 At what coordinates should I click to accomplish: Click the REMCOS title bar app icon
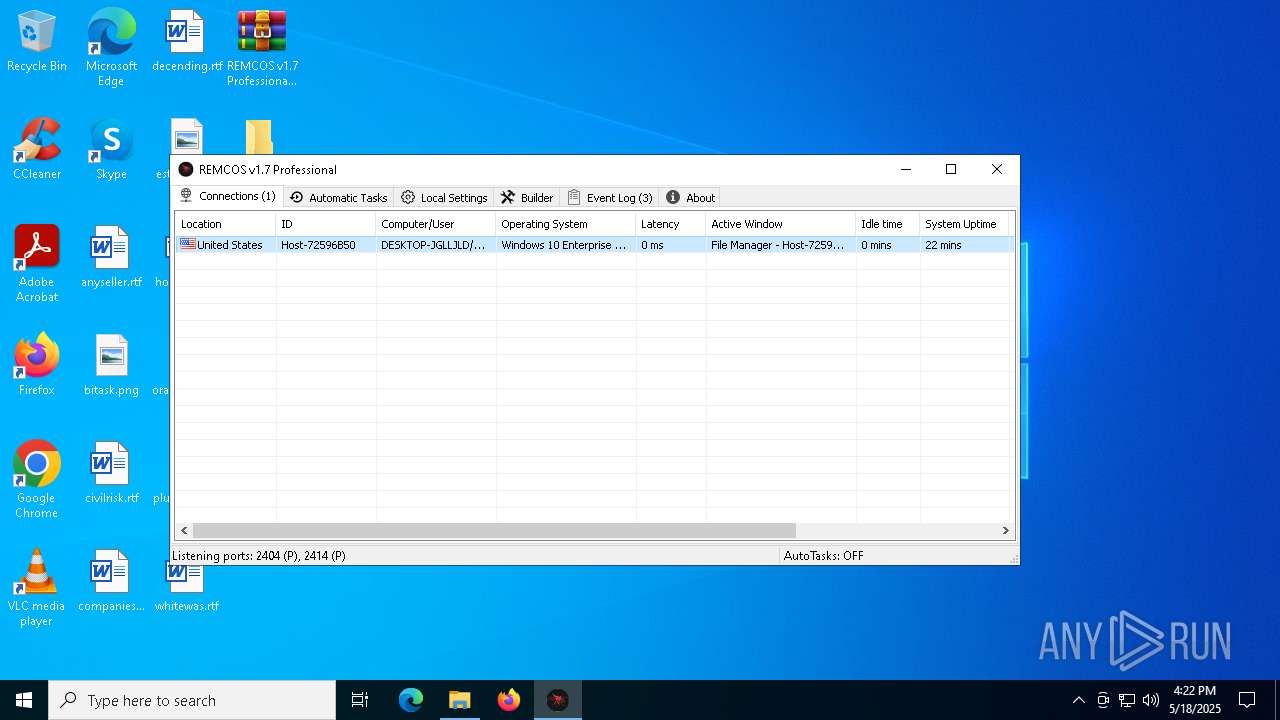(x=185, y=170)
